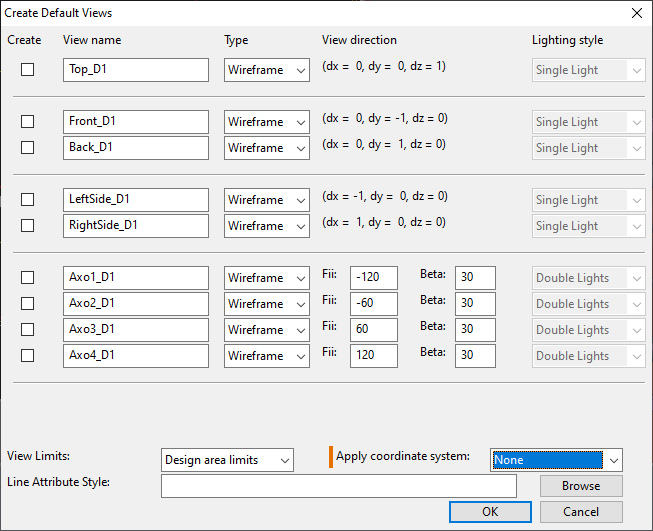Select the Axo2_D1 view name field

click(x=135, y=304)
